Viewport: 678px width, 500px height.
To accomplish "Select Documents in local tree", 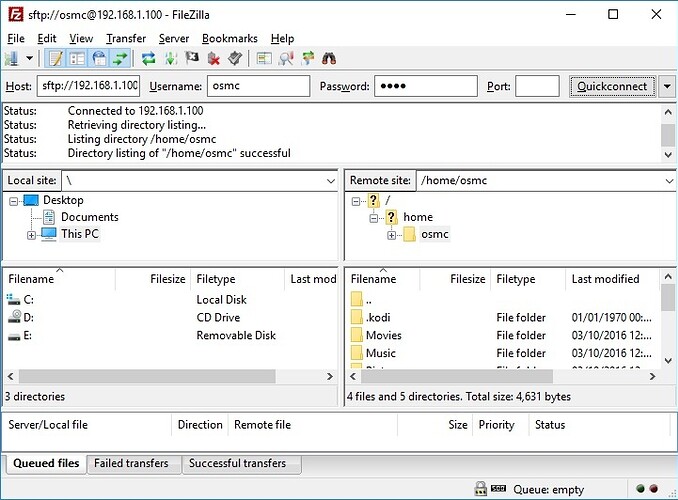I will (90, 217).
